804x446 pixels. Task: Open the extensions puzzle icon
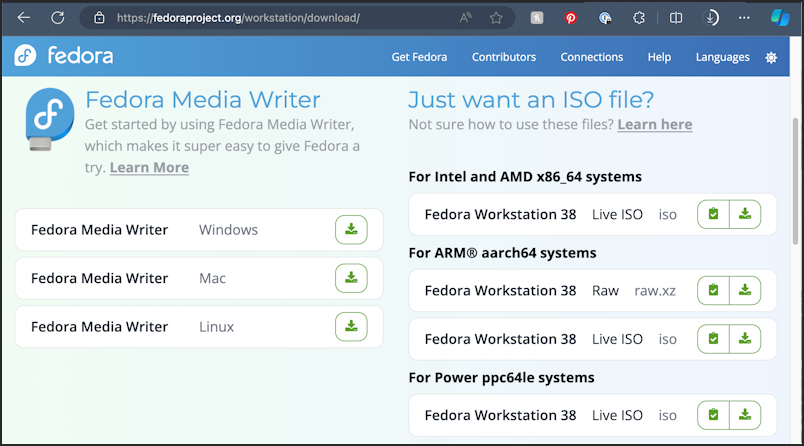click(x=639, y=18)
